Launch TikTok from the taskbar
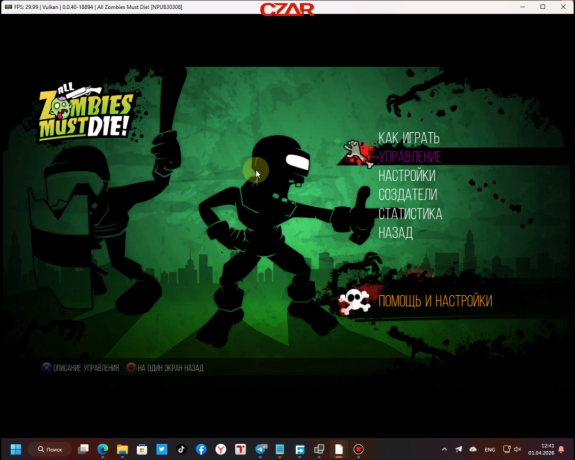 coord(182,449)
